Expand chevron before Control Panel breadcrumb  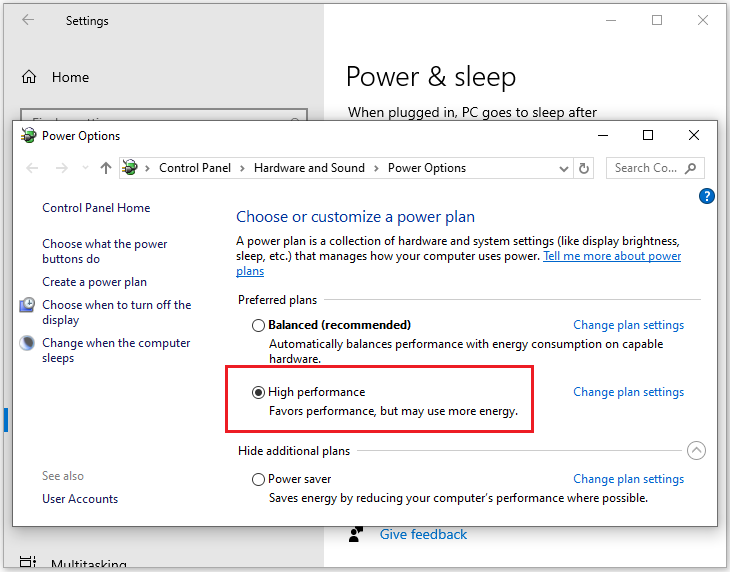pyautogui.click(x=147, y=168)
